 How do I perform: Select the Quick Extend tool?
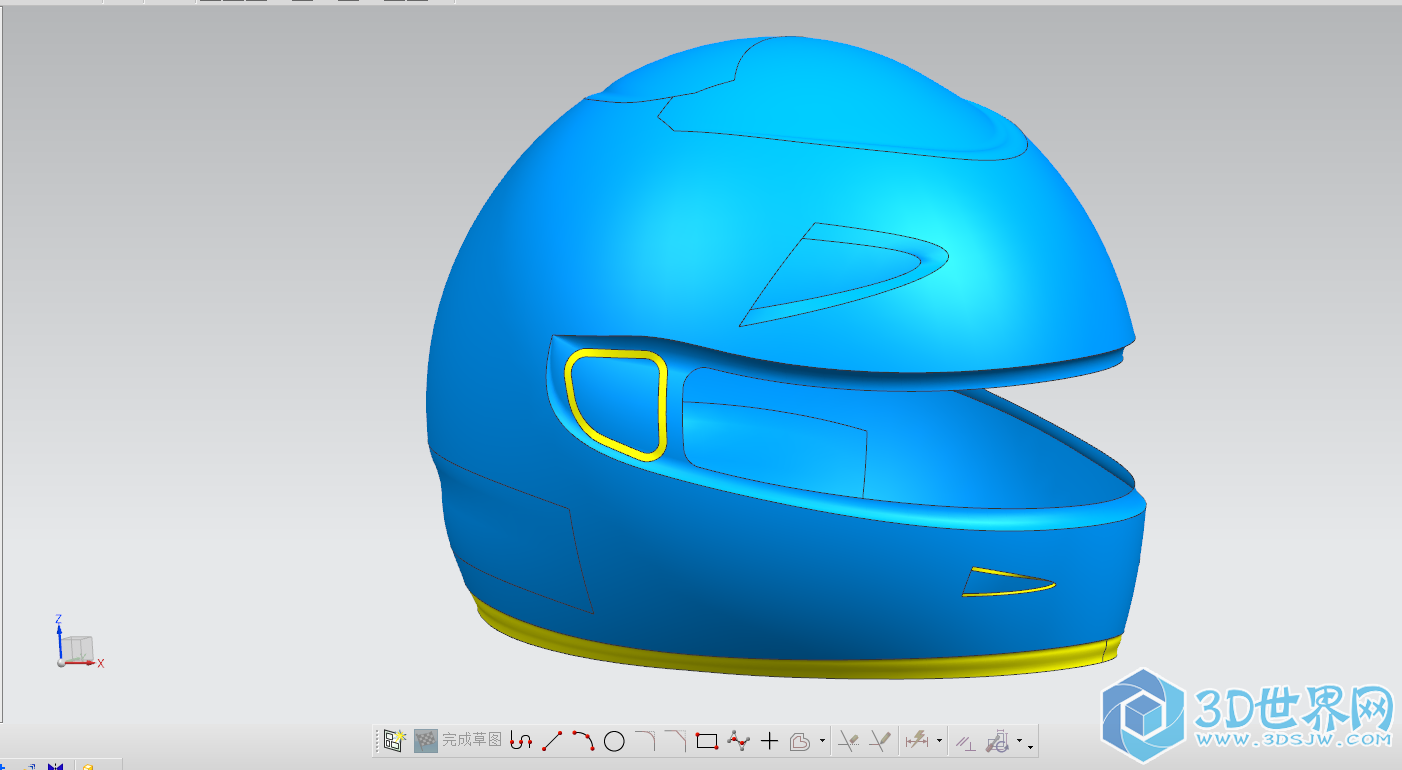coord(880,741)
